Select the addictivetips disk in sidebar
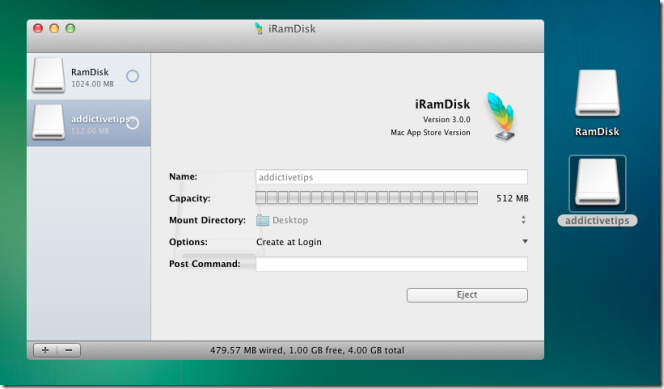Viewport: 664px width, 389px height. tap(89, 123)
